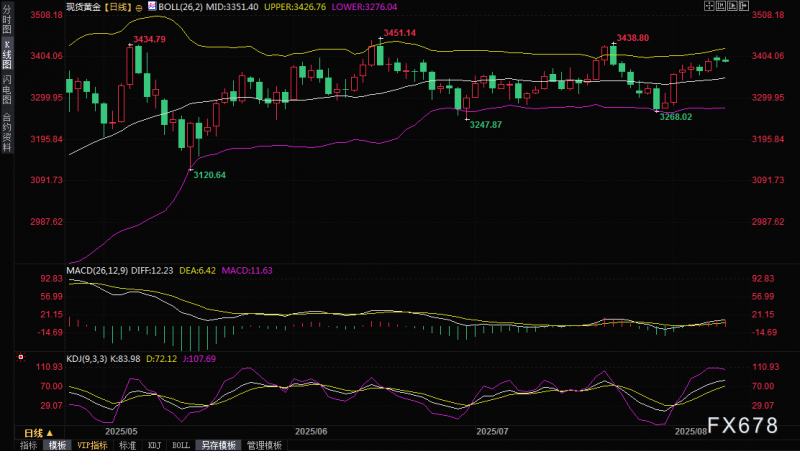This screenshot has height=451, width=800.
Task: Click the chart range measurement icon
Action: tap(721, 6)
